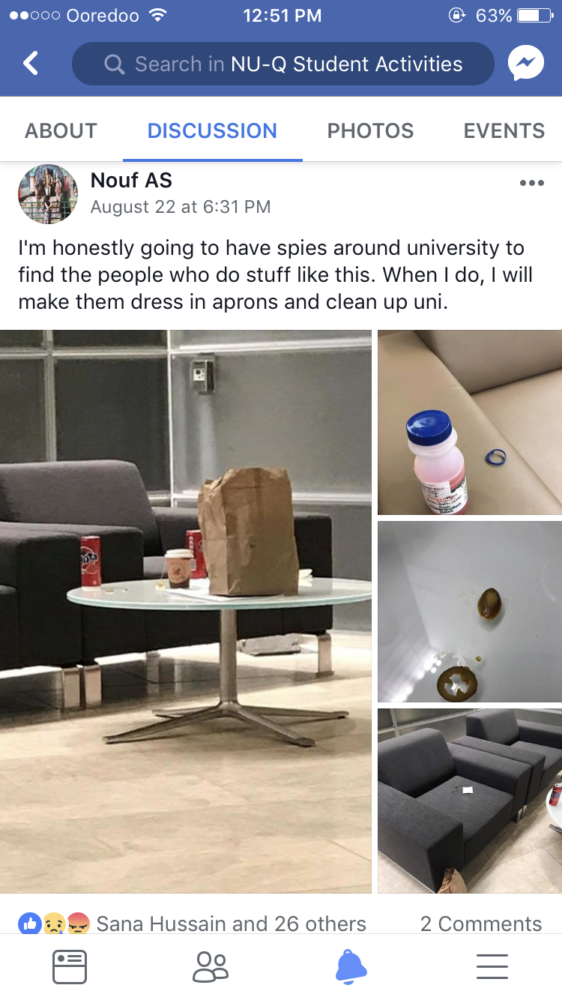Open Nouf AS profile name link
The width and height of the screenshot is (562, 1000).
pyautogui.click(x=131, y=180)
